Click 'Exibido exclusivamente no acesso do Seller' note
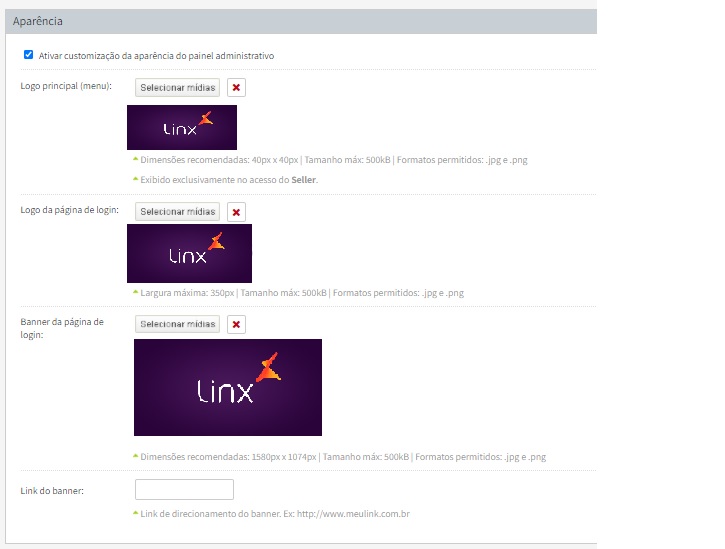The height and width of the screenshot is (549, 725). click(x=229, y=180)
